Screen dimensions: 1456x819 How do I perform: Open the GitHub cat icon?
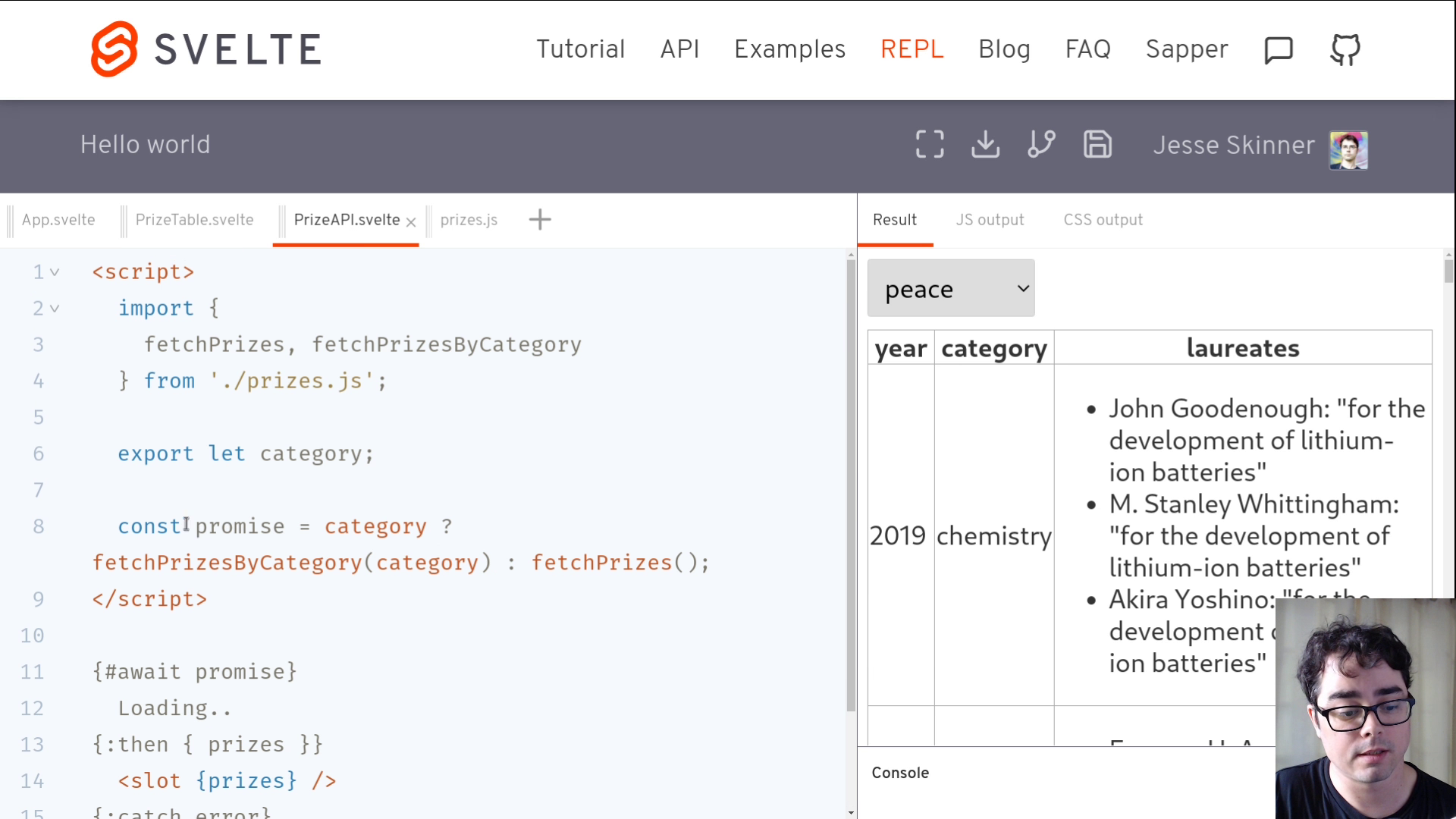click(x=1345, y=50)
